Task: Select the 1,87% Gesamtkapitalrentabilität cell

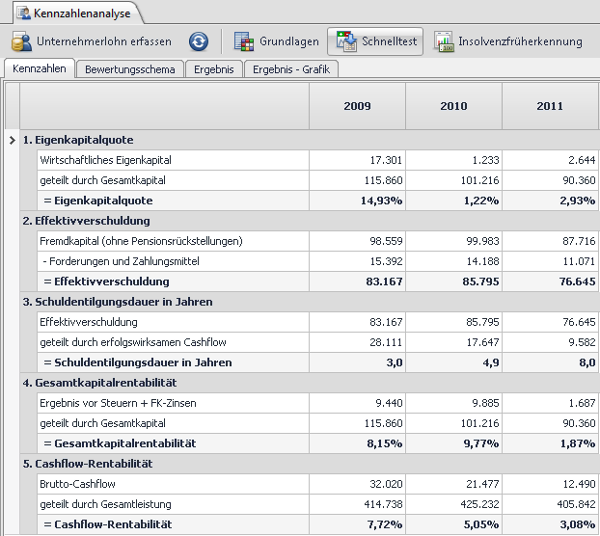Action: [x=550, y=443]
